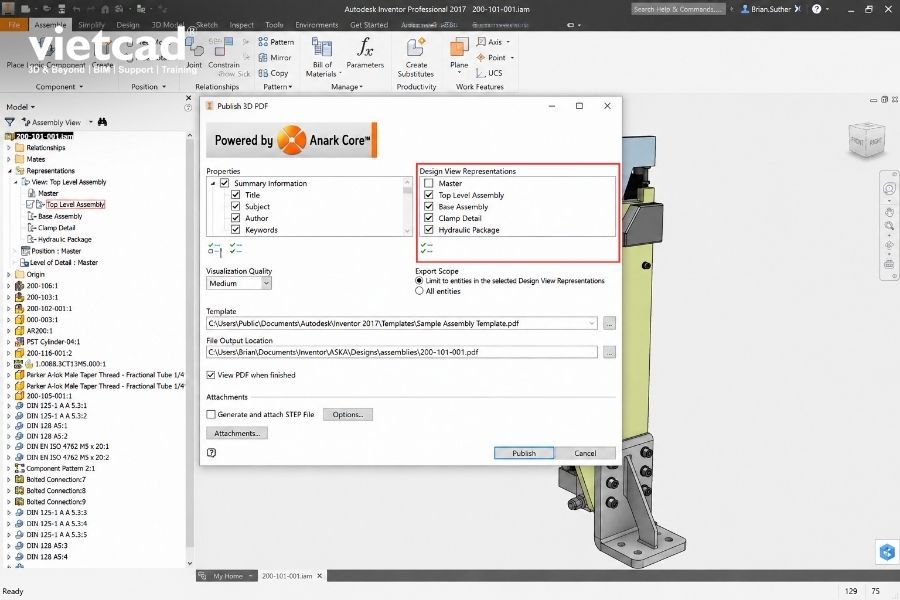Click the Search Help & Commands box

coord(678,9)
